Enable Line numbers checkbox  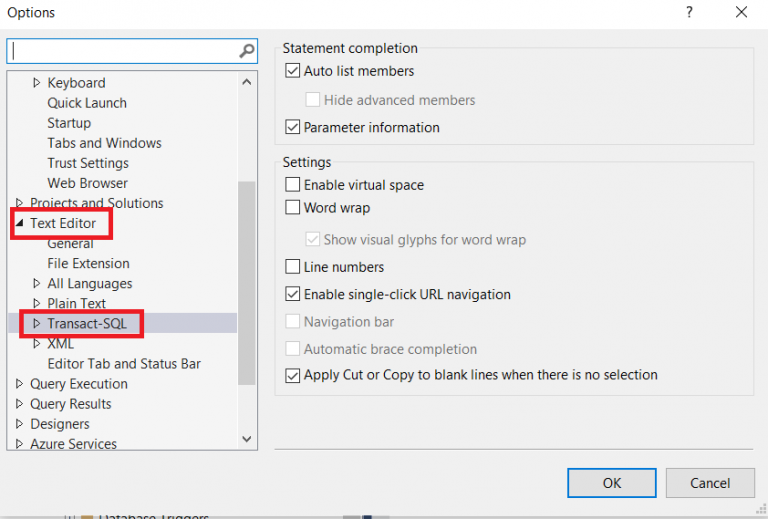point(292,267)
